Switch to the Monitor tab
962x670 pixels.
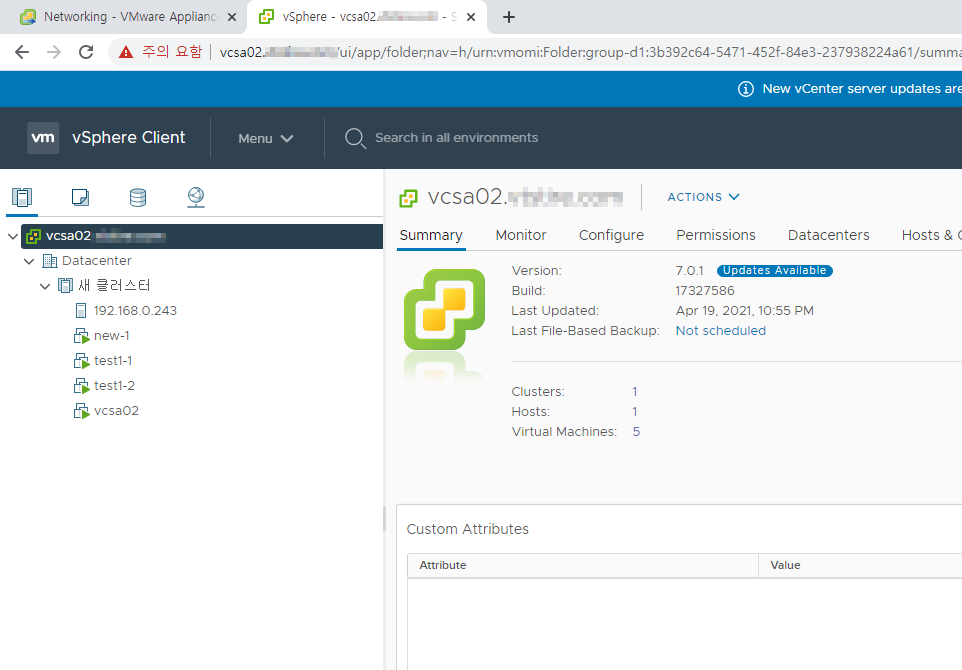click(521, 235)
